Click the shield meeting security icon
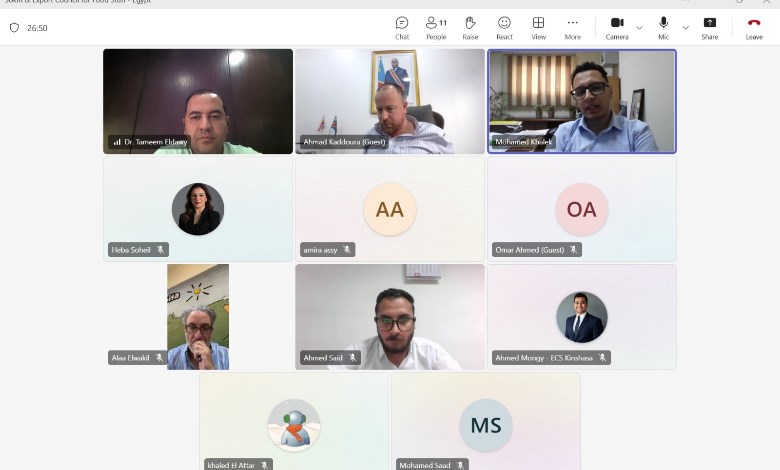The image size is (780, 470). click(x=14, y=28)
